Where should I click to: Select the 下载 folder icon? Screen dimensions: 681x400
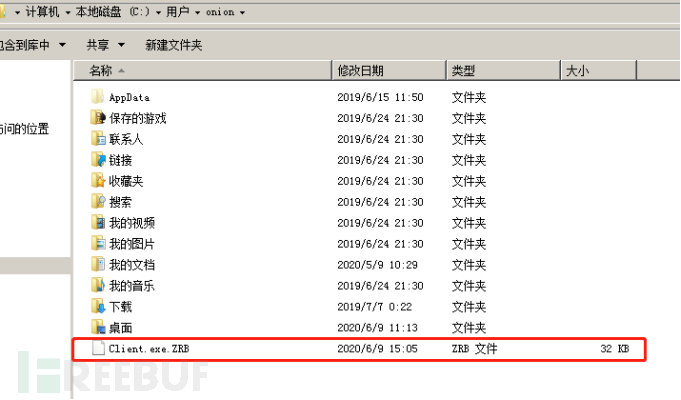(98, 307)
